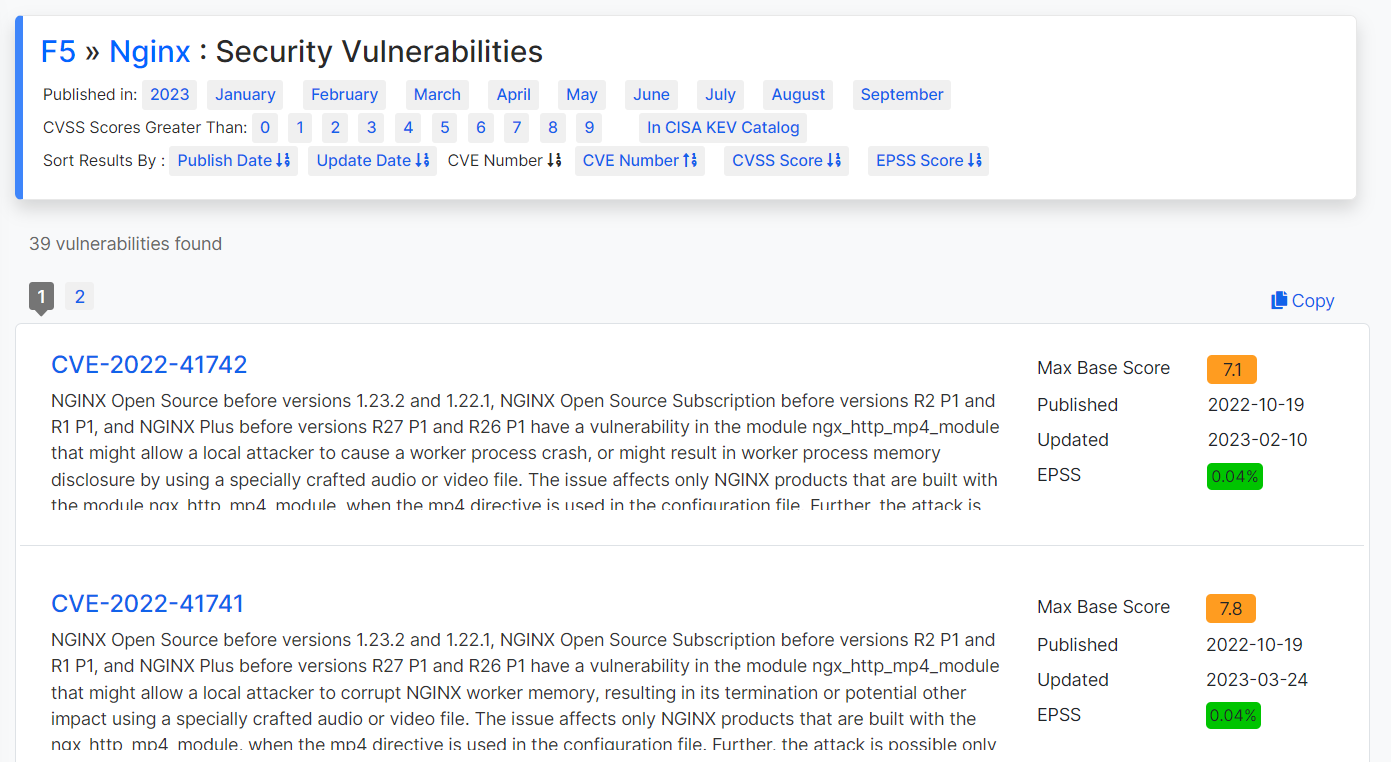Image resolution: width=1391 pixels, height=762 pixels.
Task: Show CVSS scores greater than 1
Action: click(x=300, y=127)
